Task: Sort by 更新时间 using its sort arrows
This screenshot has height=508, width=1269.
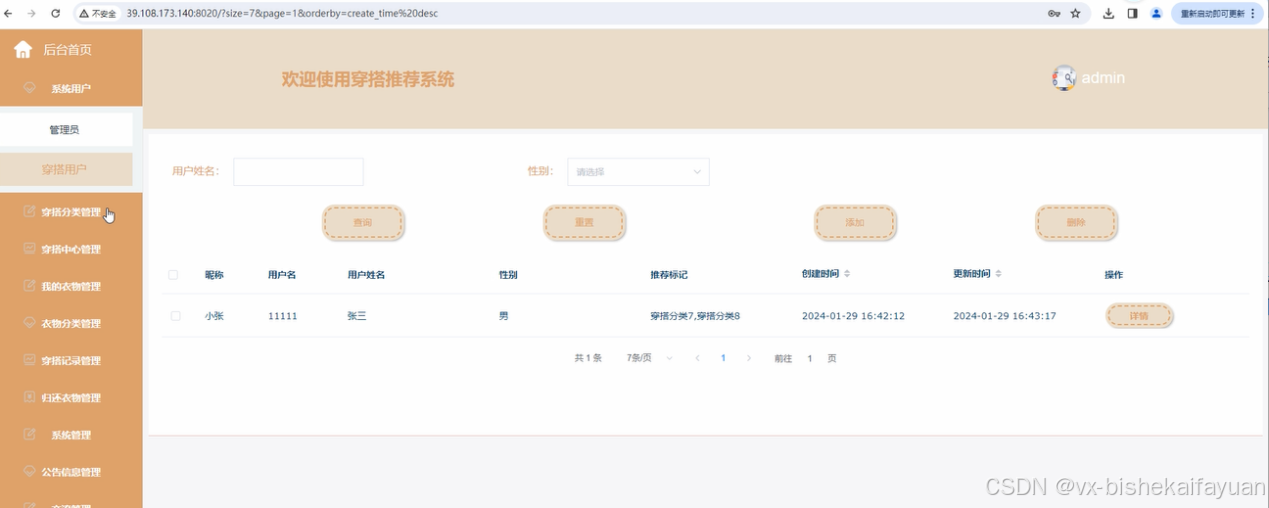Action: click(x=998, y=274)
